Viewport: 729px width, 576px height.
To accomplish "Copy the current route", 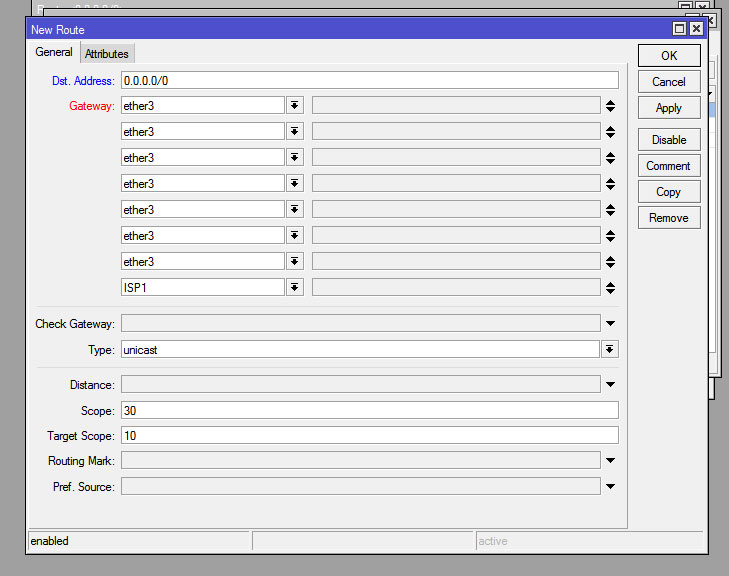I will click(668, 192).
